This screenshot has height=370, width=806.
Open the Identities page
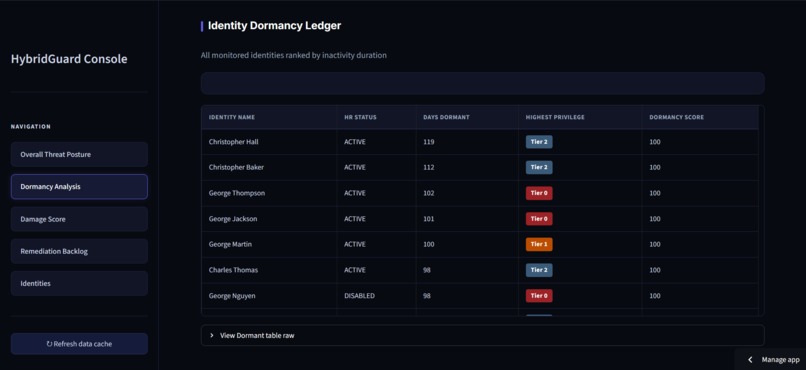click(79, 284)
